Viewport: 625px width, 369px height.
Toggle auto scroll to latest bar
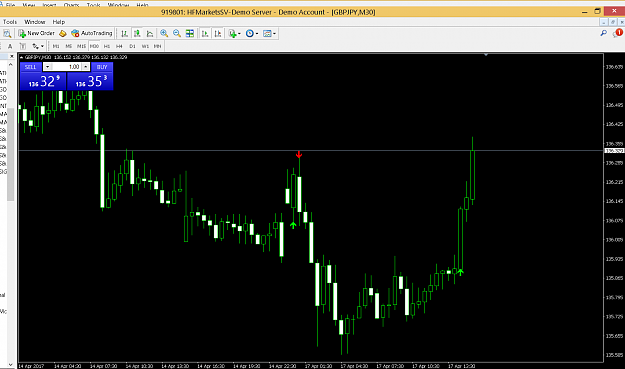(x=205, y=33)
